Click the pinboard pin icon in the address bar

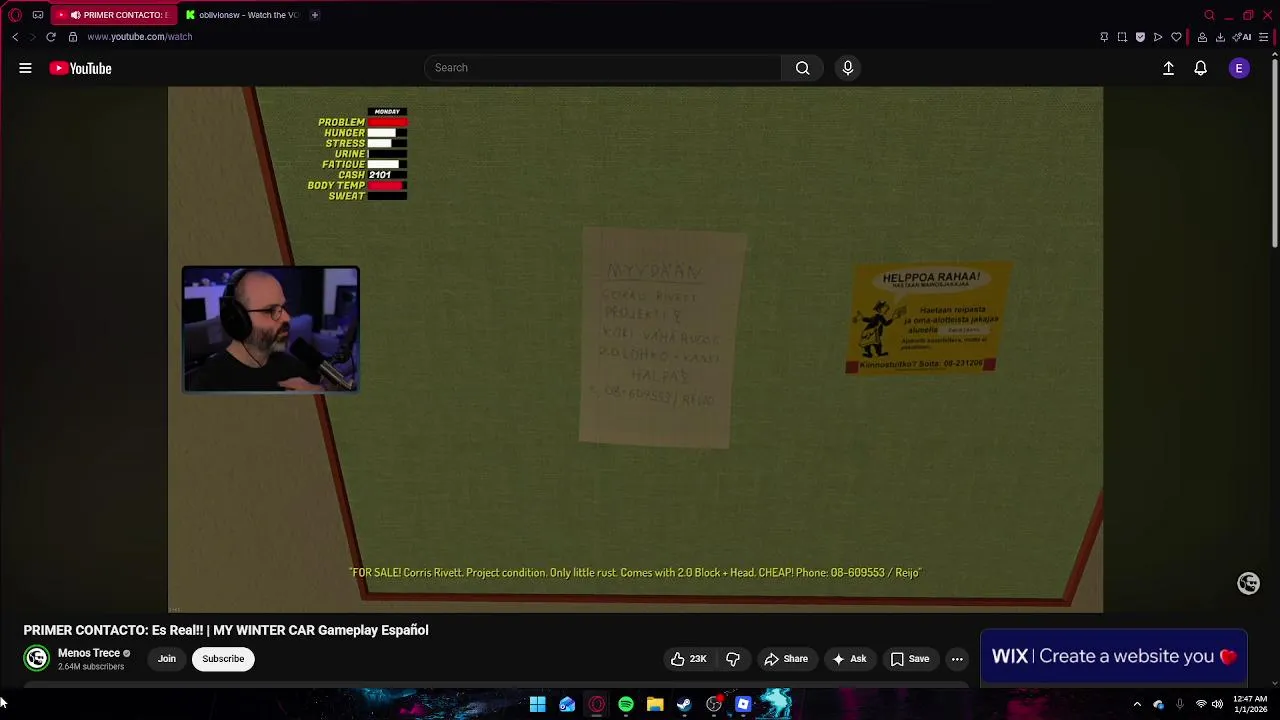point(1104,37)
